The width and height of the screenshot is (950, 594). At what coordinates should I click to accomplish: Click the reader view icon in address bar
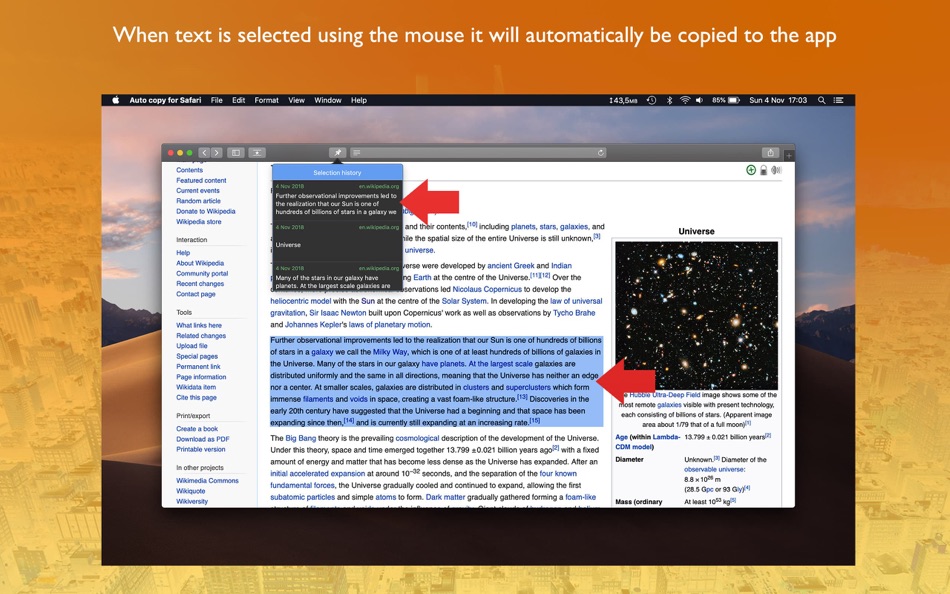(357, 153)
